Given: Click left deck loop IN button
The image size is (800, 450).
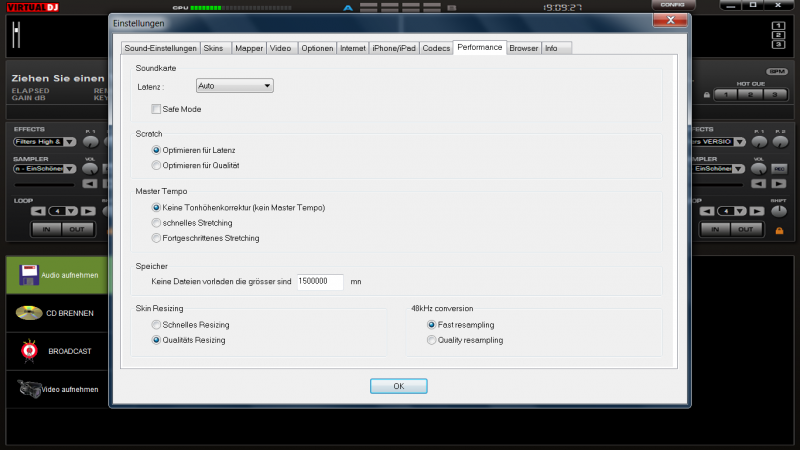Looking at the screenshot, I should click(x=46, y=230).
